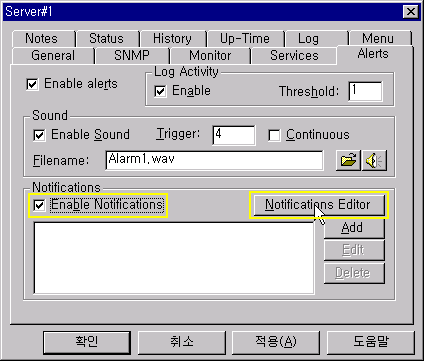Browse for sound file with folder icon
This screenshot has width=424, height=361.
click(x=348, y=161)
